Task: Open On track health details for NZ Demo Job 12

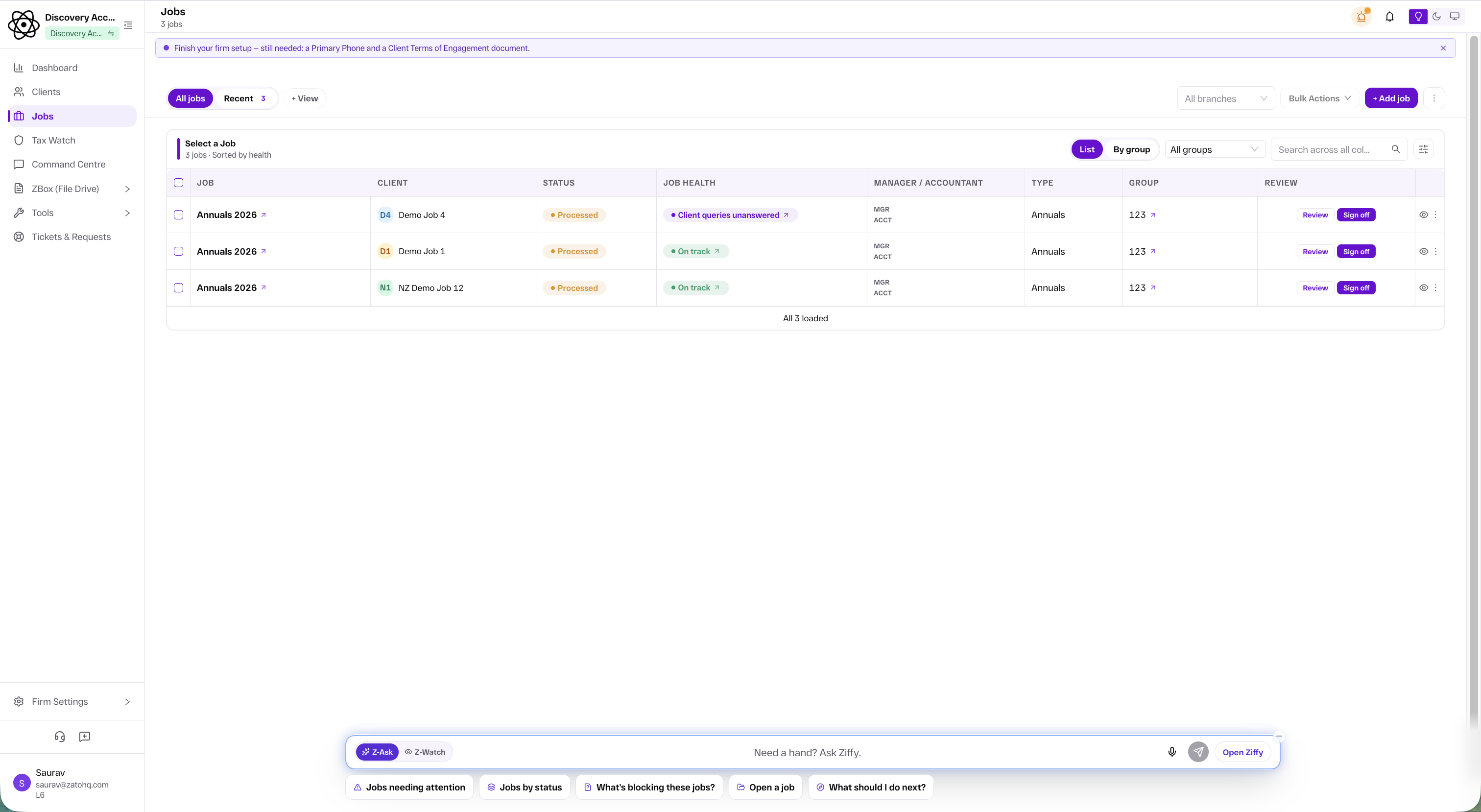Action: (x=695, y=287)
